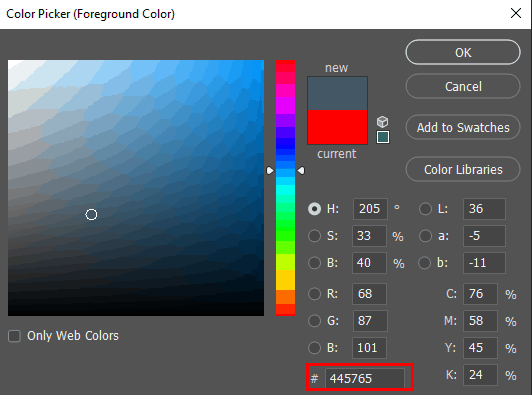532x395 pixels.
Task: Click the G field showing 87
Action: tap(370, 321)
